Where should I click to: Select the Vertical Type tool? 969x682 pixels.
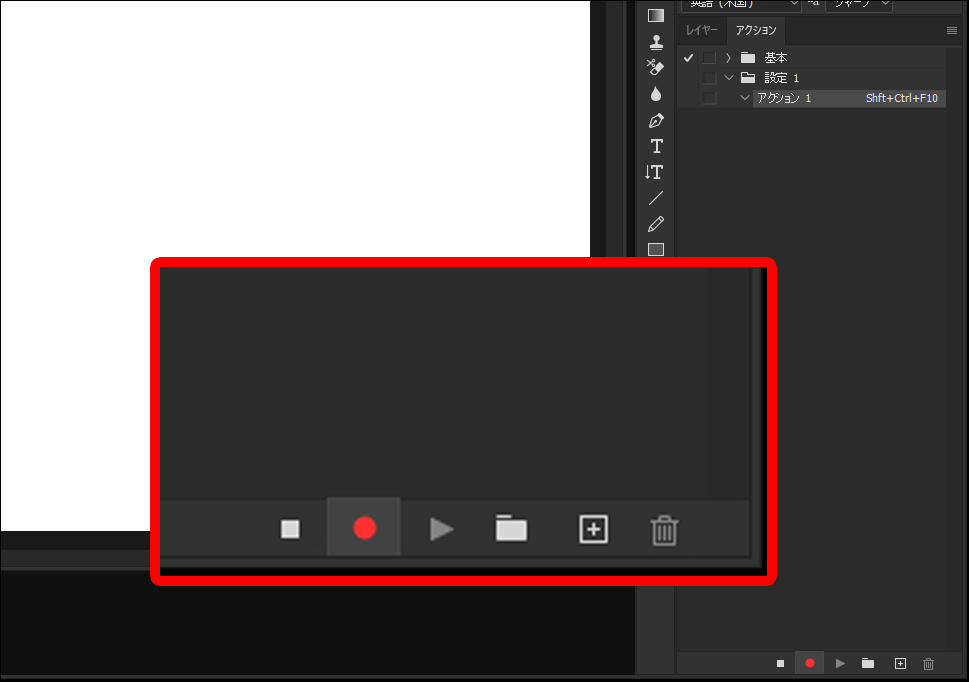[x=655, y=172]
